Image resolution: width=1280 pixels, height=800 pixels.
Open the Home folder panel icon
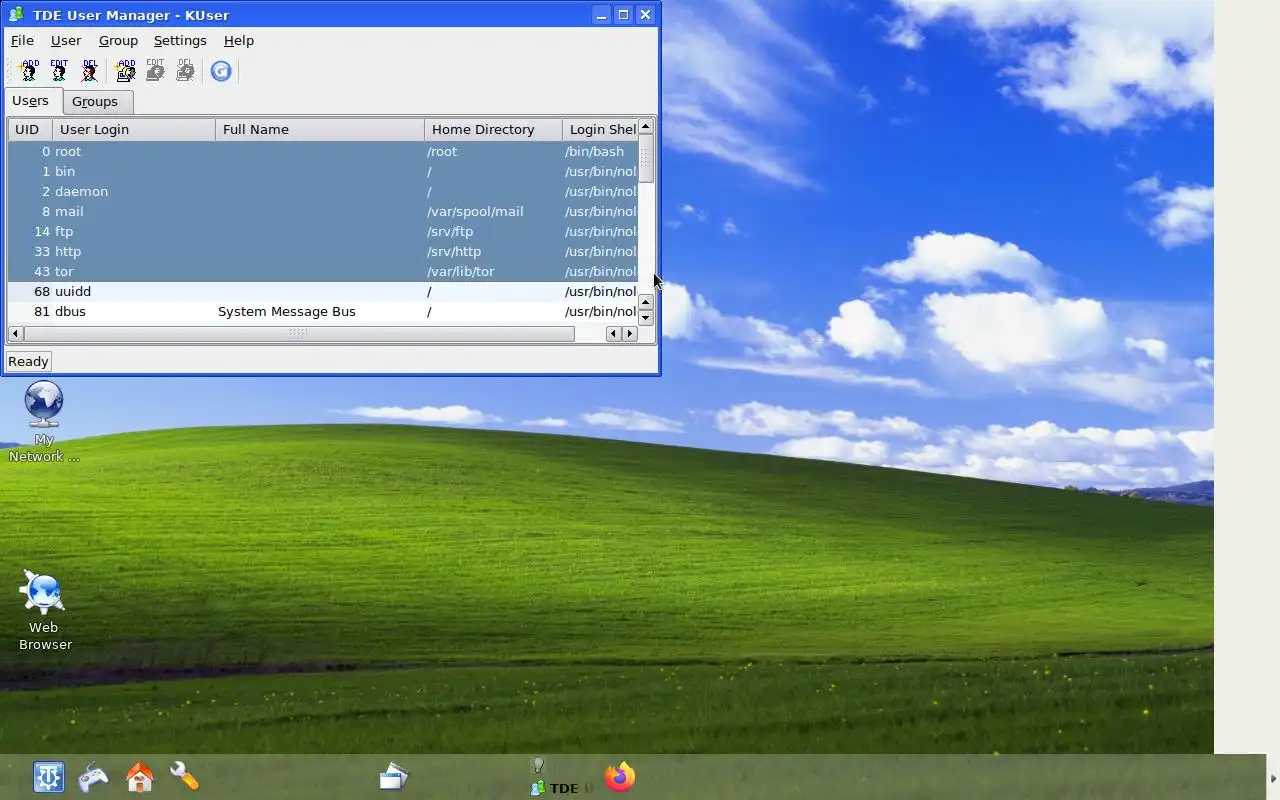139,777
